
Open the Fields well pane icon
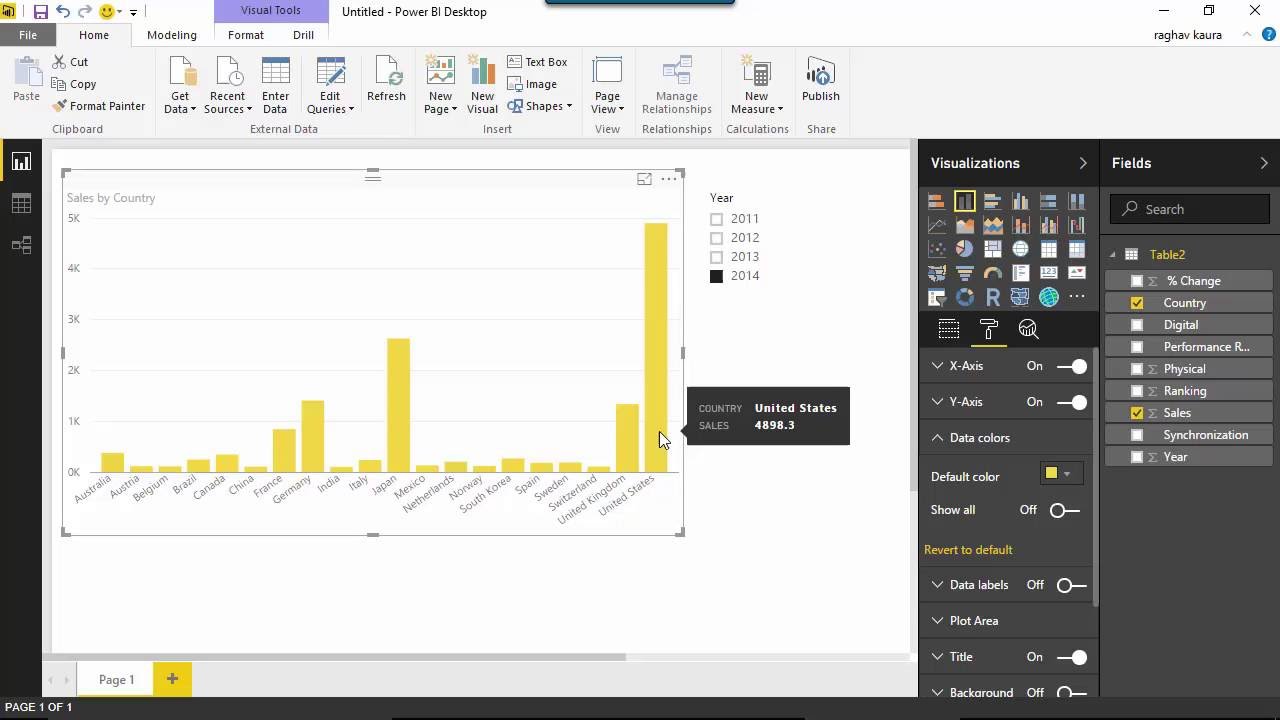[948, 329]
